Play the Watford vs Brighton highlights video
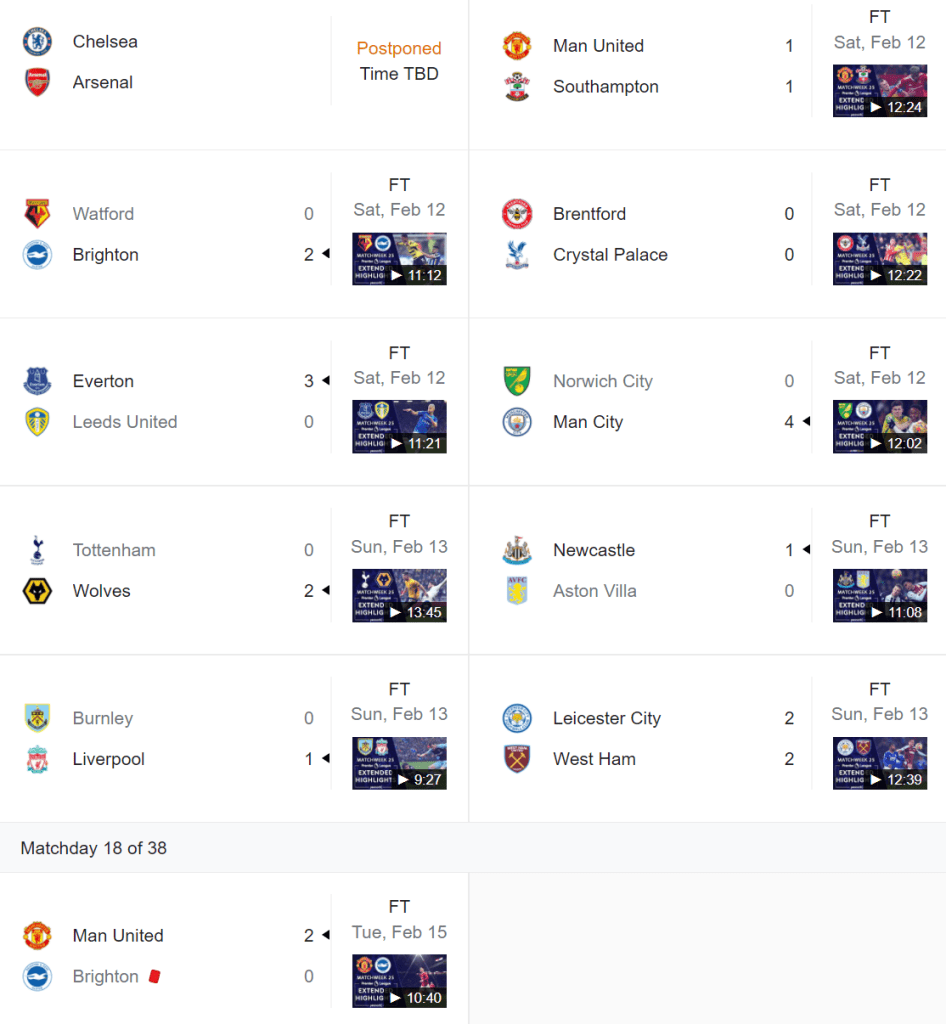This screenshot has height=1024, width=946. click(x=399, y=259)
